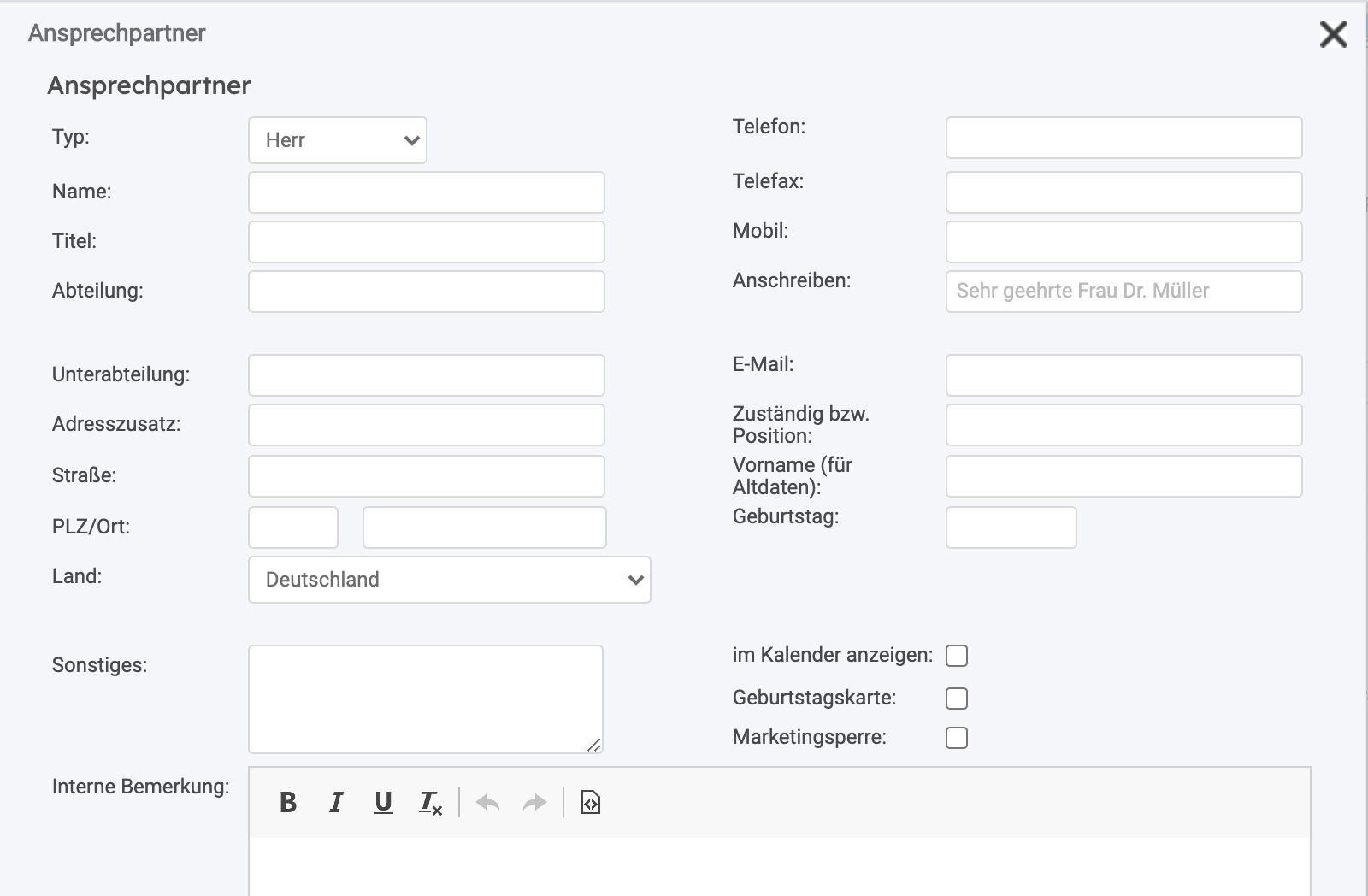Expand the Land dropdown showing Deutschland
Image resolution: width=1368 pixels, height=896 pixels.
(450, 580)
